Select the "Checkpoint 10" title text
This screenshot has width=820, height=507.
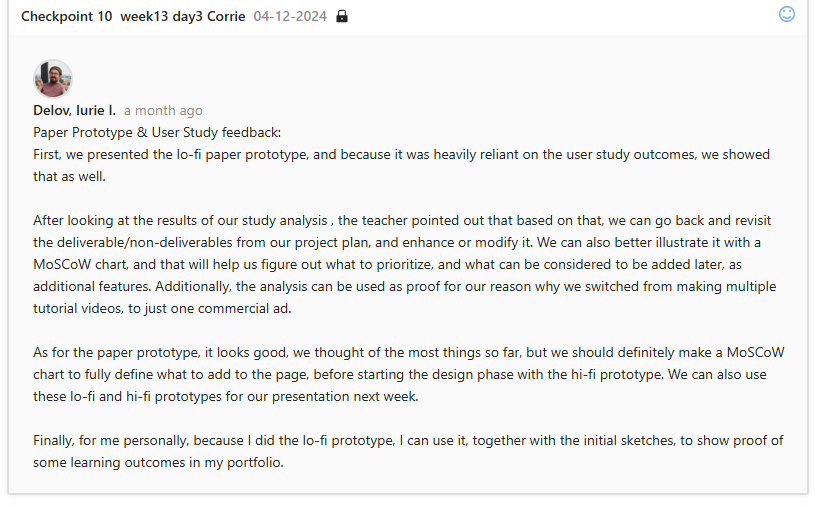click(66, 17)
